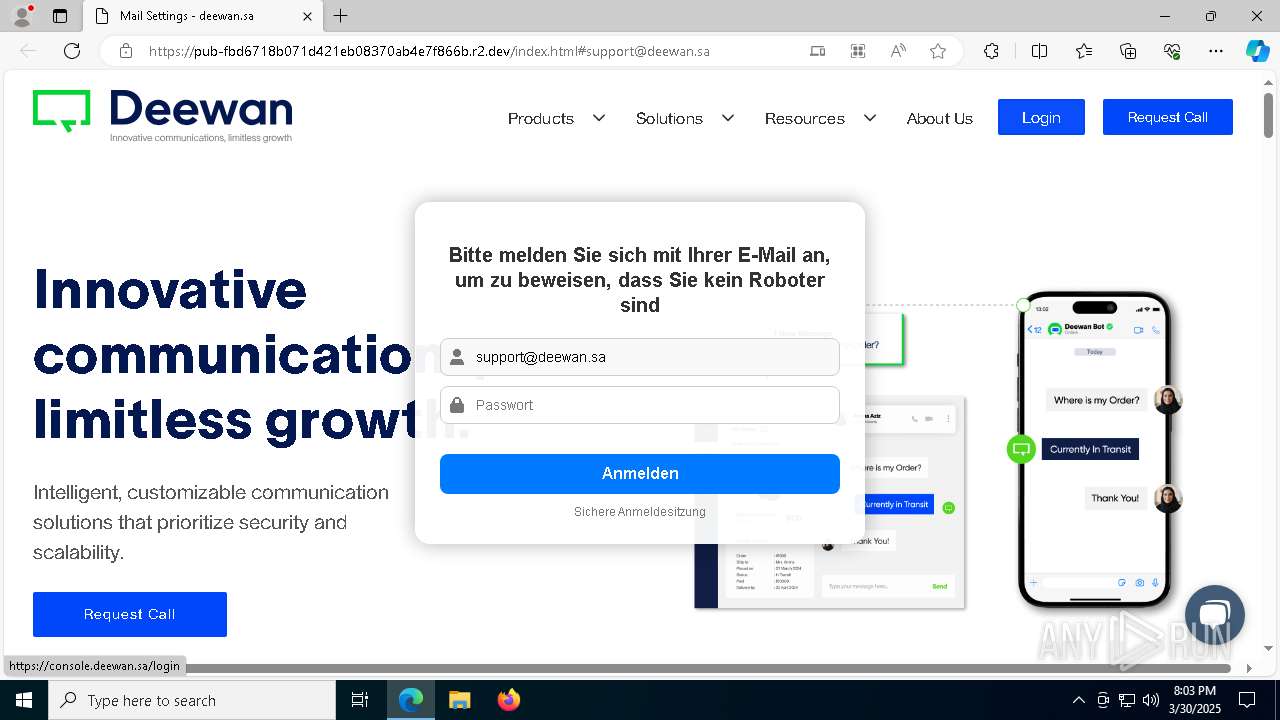Open Edge Settings and more menu
This screenshot has width=1280, height=720.
coord(1216,51)
